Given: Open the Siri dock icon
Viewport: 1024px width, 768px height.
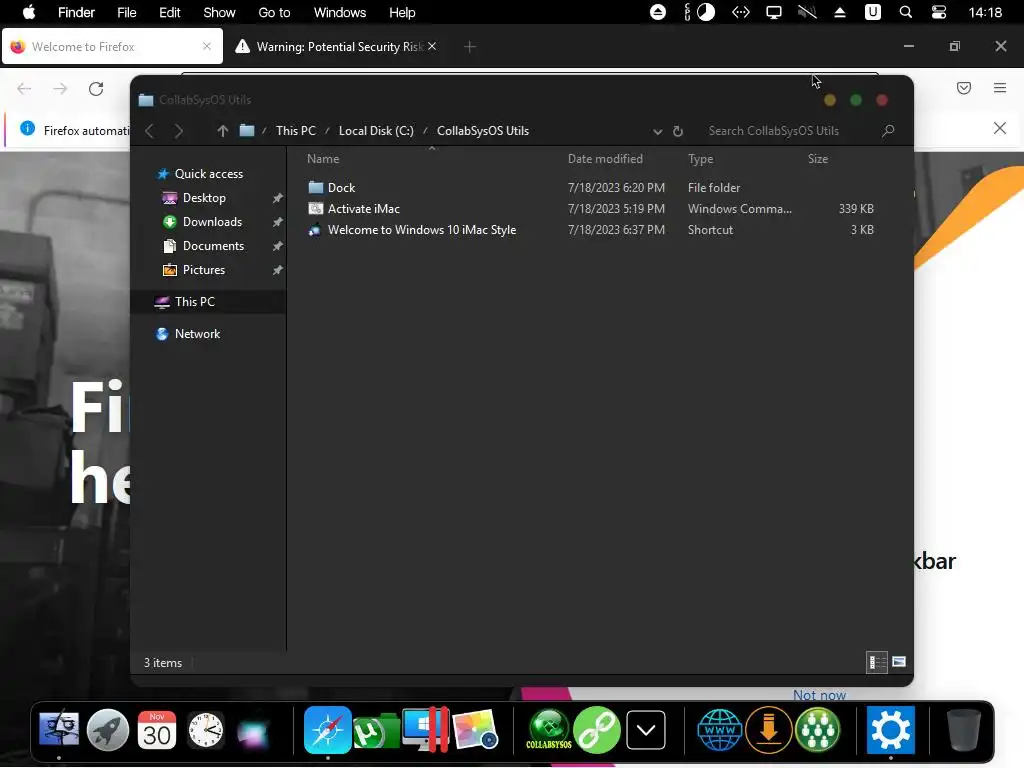Looking at the screenshot, I should point(253,731).
